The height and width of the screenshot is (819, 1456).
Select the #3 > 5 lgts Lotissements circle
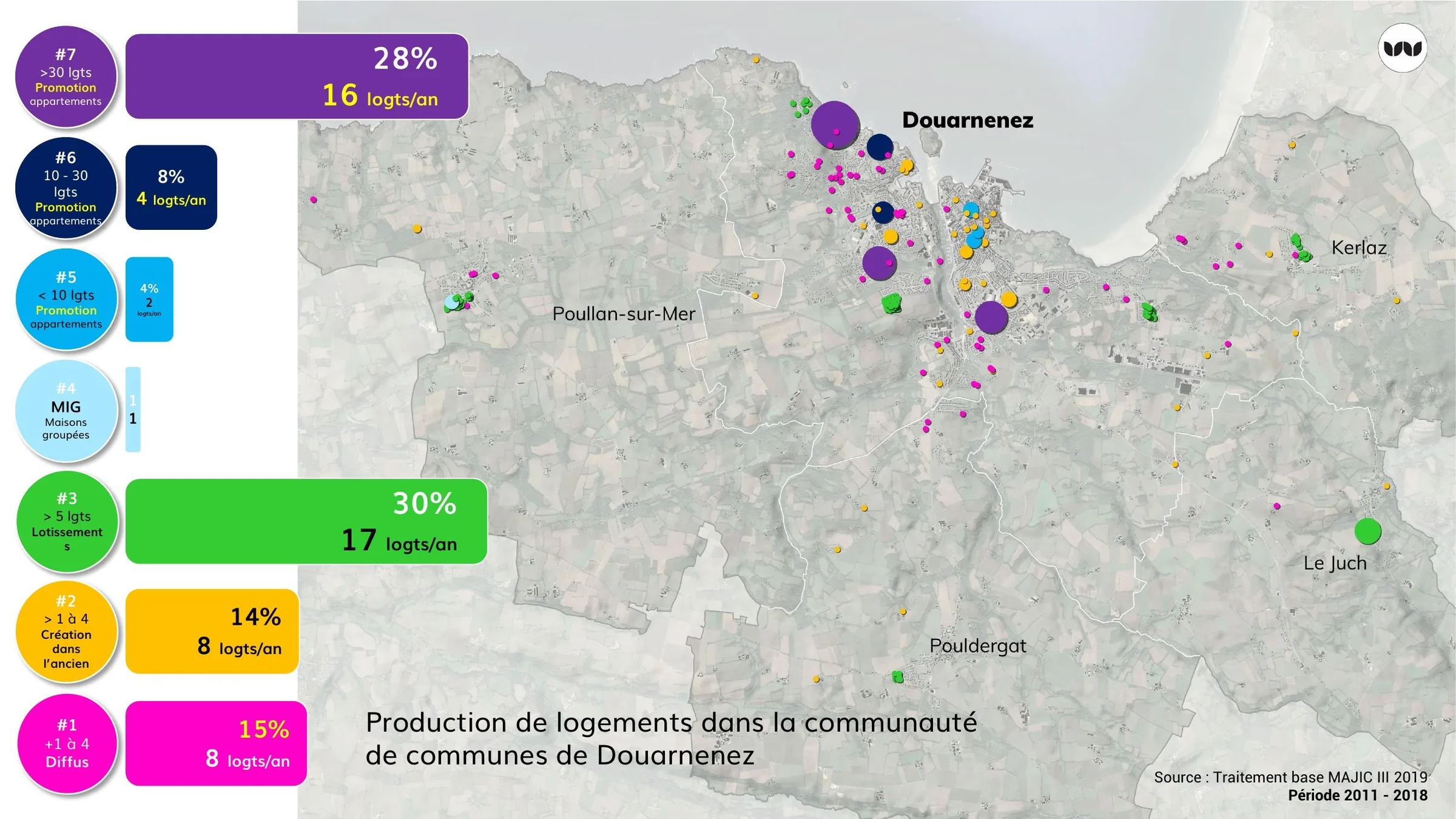[x=67, y=521]
